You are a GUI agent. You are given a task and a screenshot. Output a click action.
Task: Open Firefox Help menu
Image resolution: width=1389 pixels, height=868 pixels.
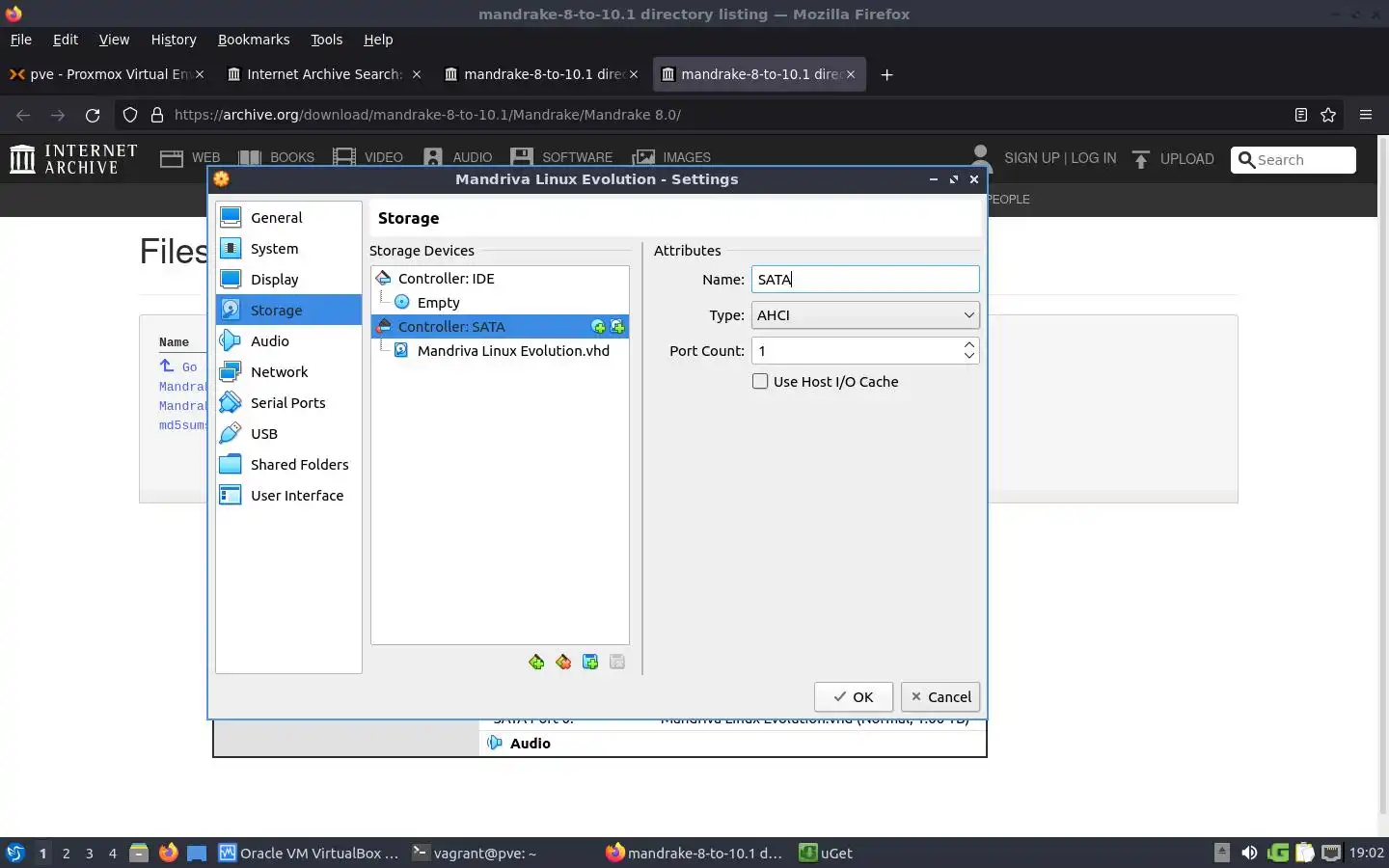(x=378, y=40)
